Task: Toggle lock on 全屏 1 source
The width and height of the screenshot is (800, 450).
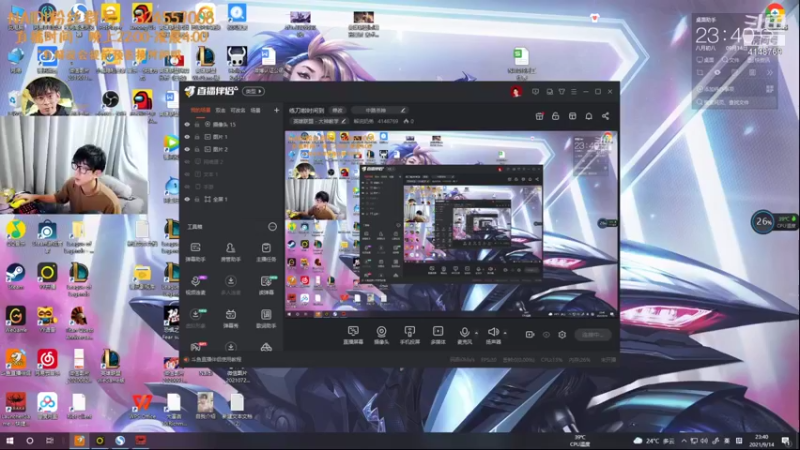Action: point(197,199)
